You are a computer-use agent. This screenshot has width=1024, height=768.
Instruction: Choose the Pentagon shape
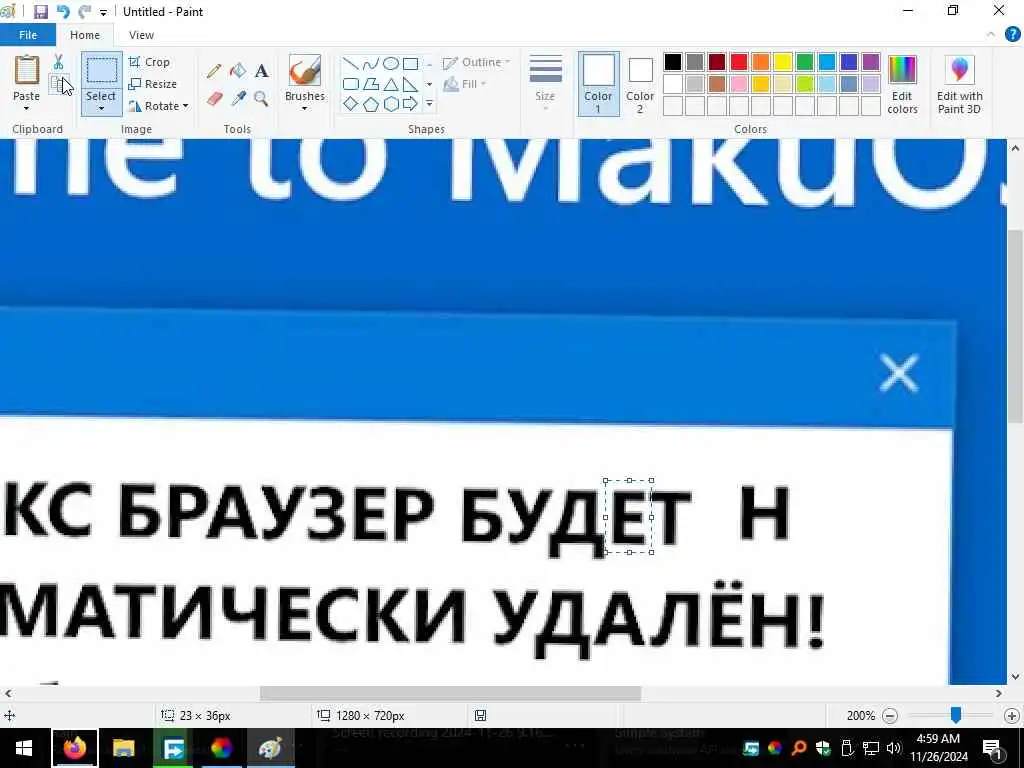click(x=370, y=104)
